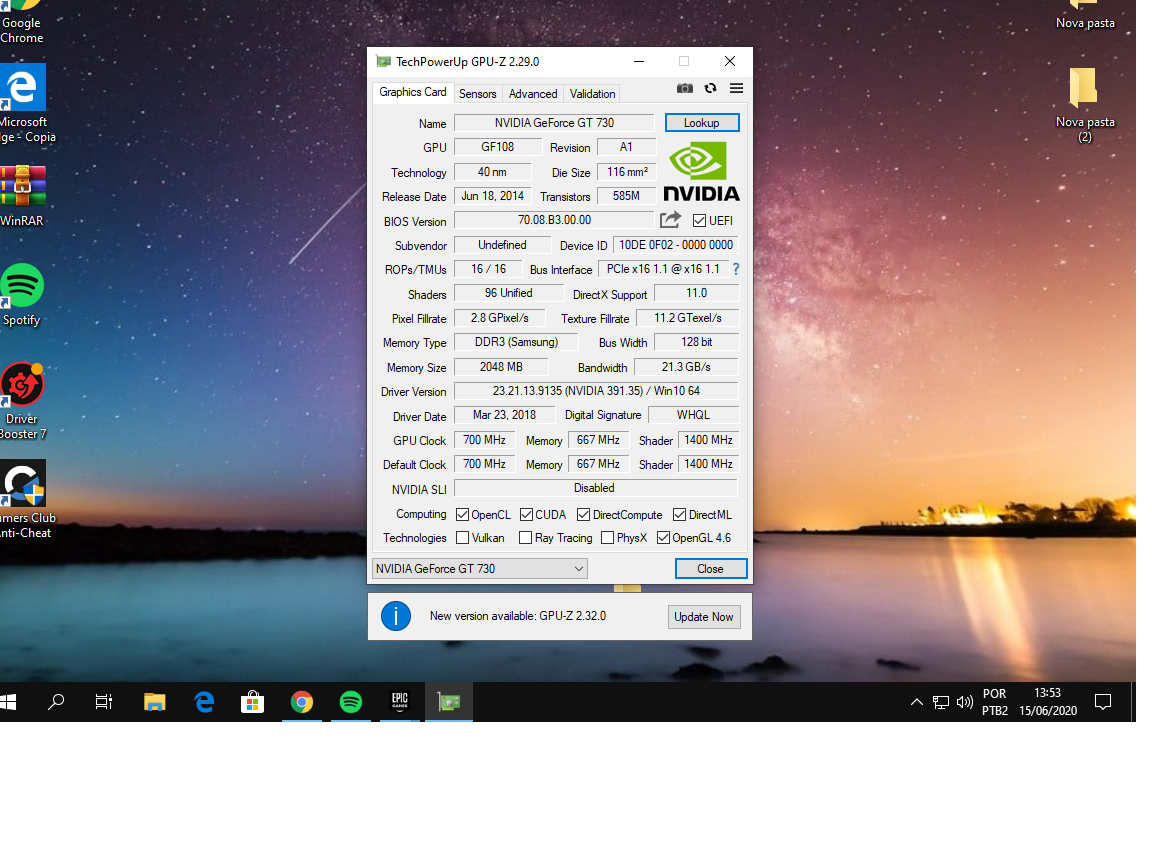
Task: Open network status in system tray
Action: click(x=941, y=702)
